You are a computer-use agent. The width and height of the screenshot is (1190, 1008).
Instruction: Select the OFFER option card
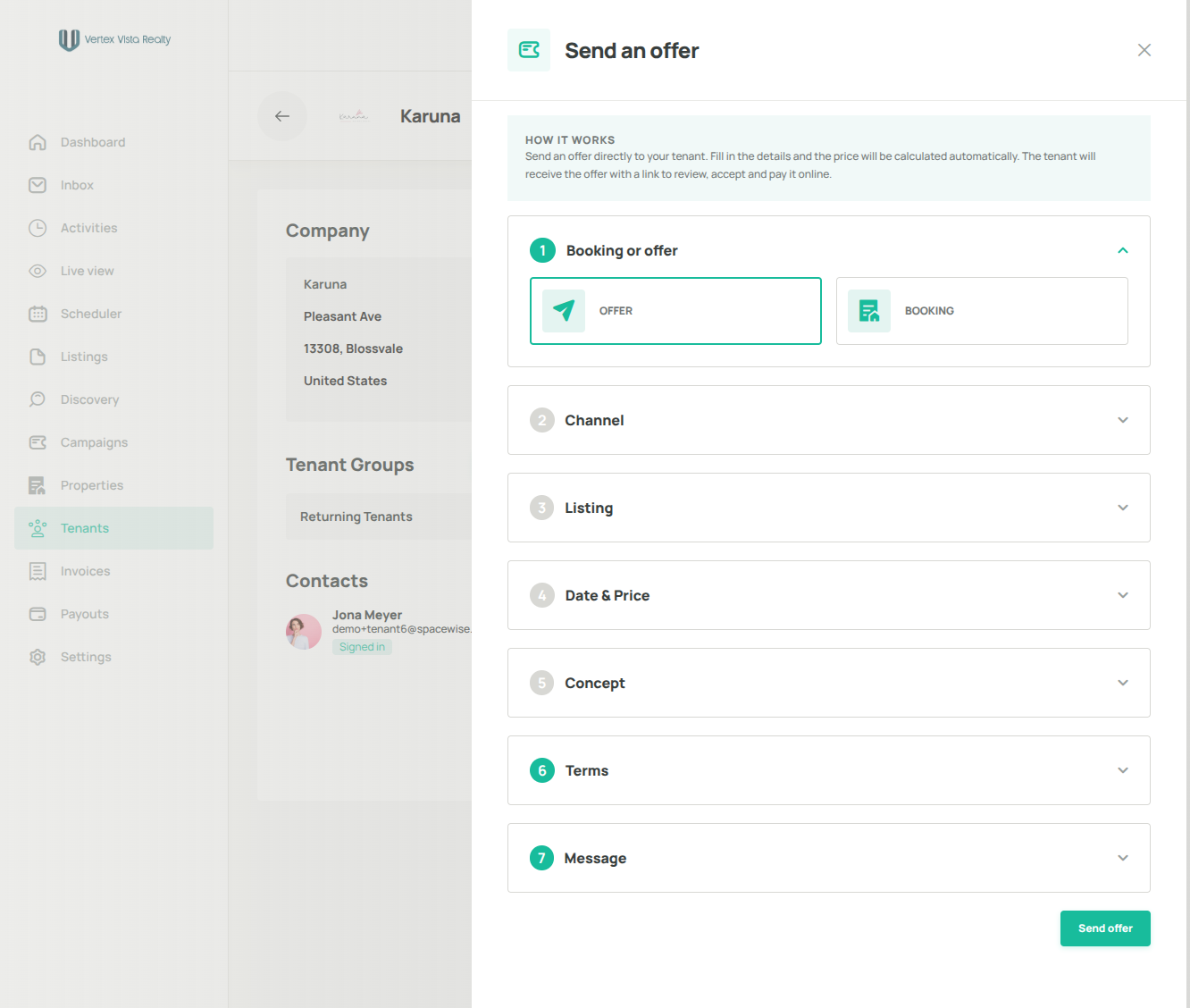[x=675, y=311]
